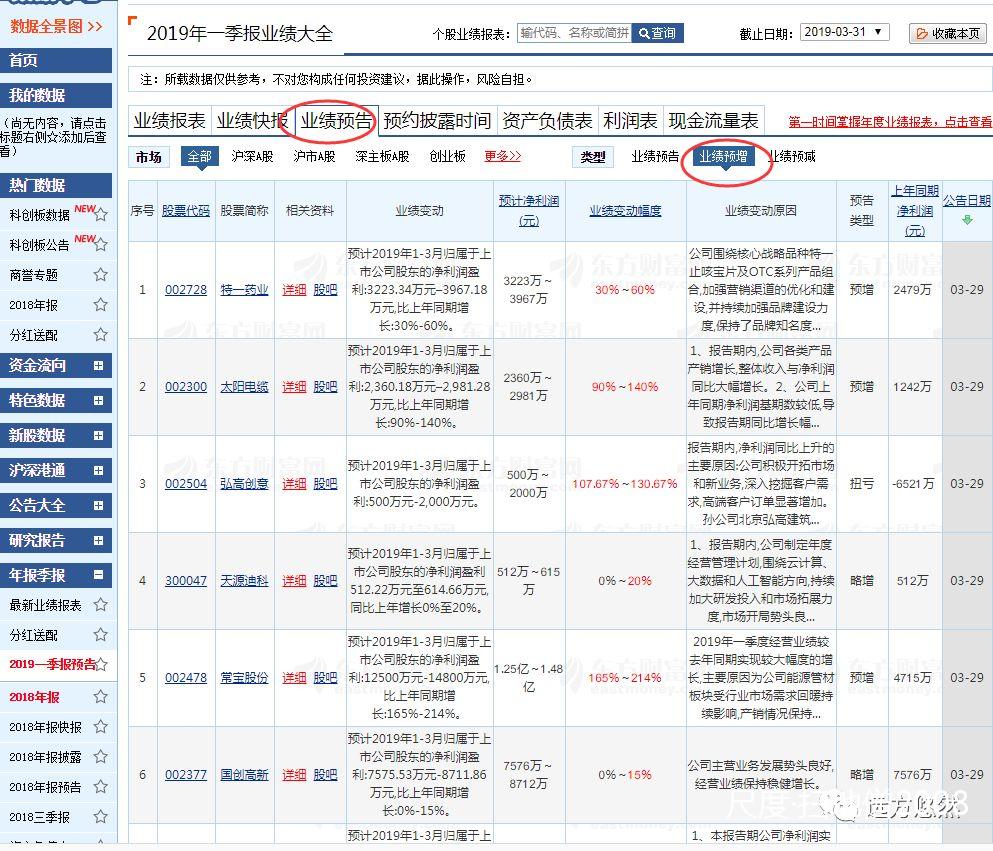Open stock code 002478 link

click(x=186, y=678)
